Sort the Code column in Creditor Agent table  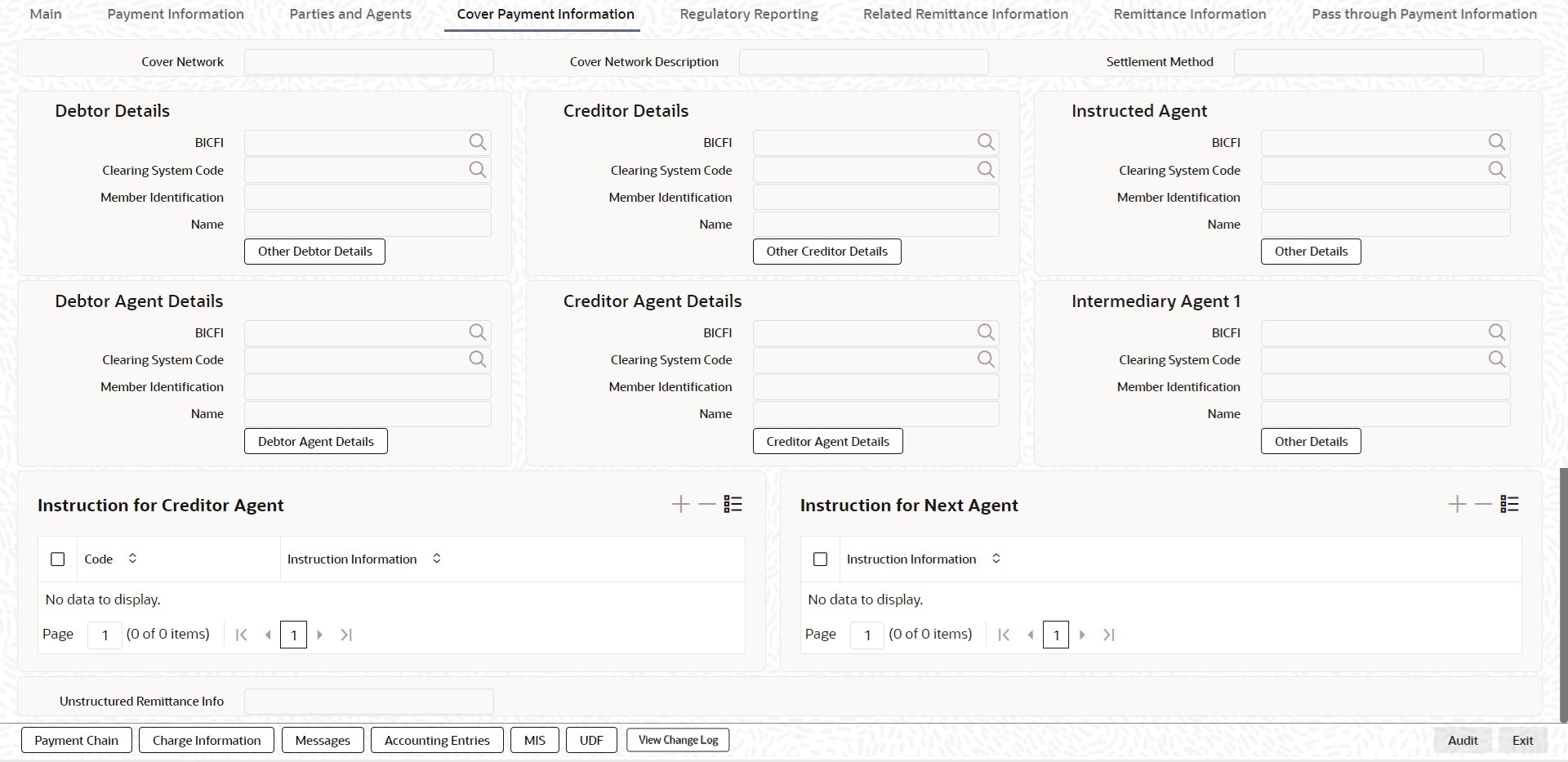click(x=132, y=559)
